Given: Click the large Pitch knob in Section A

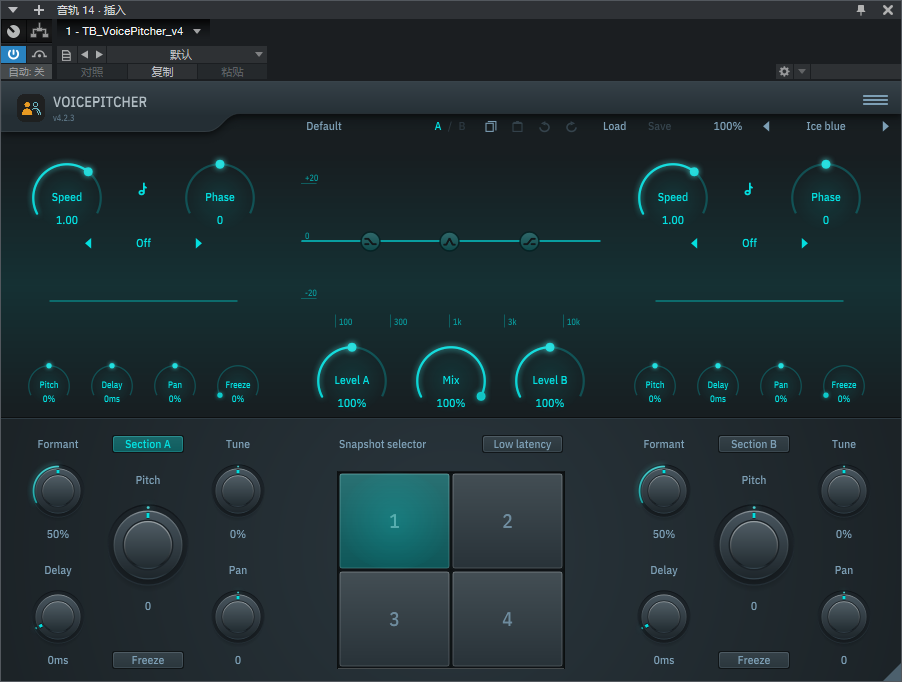Looking at the screenshot, I should pyautogui.click(x=148, y=544).
